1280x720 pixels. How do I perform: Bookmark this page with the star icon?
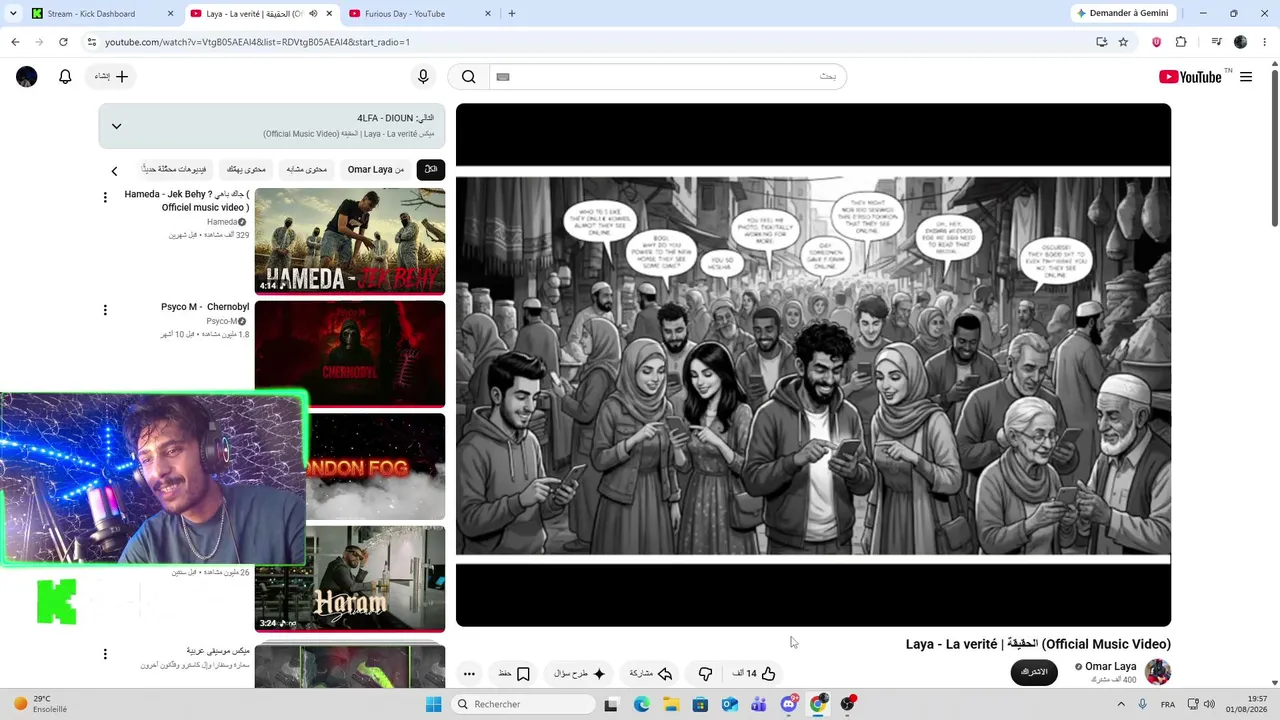coord(1123,42)
